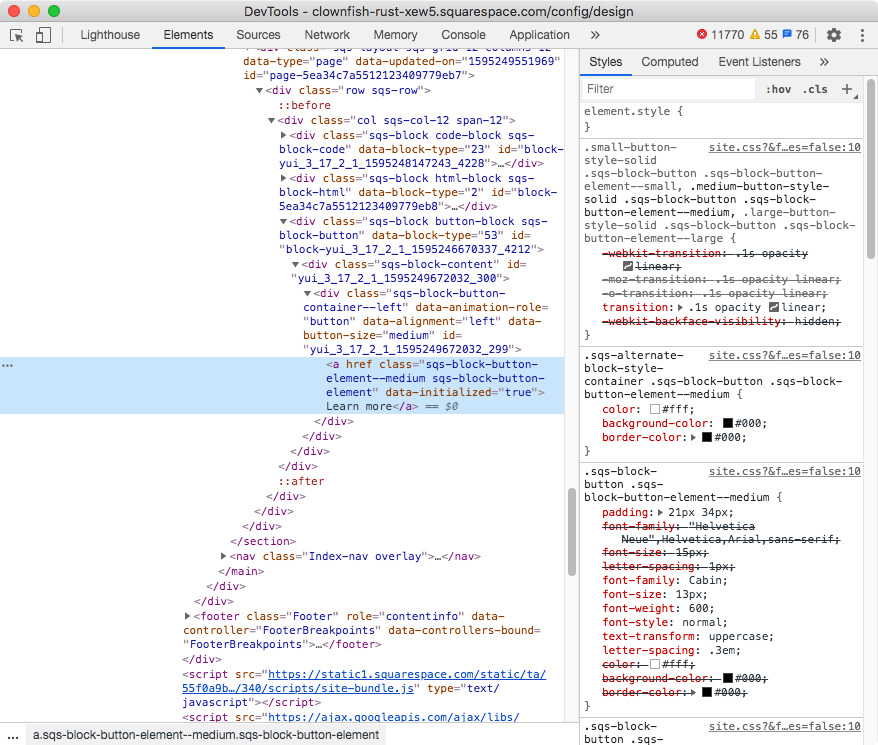Click active background-color #000 black swatch
The image size is (878, 745).
728,423
